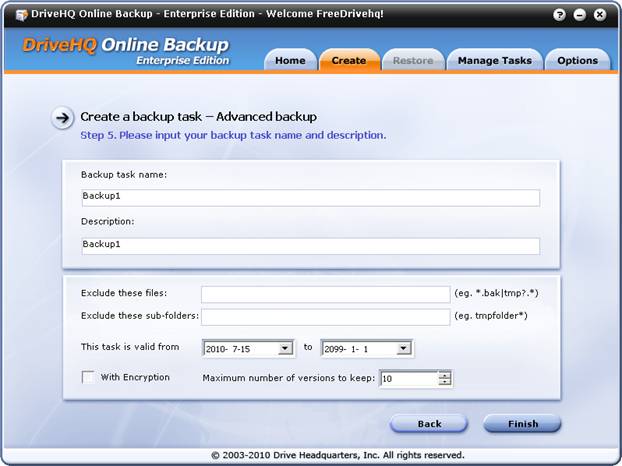Decrease maximum versions with down arrow
Viewport: 622px width, 466px height.
coord(445,383)
